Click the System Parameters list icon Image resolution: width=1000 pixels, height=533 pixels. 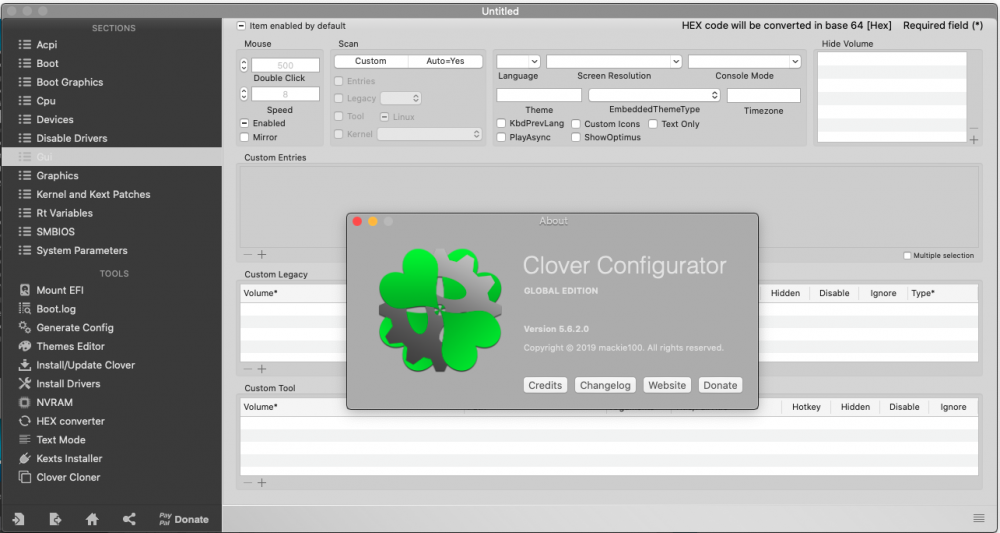pos(25,250)
